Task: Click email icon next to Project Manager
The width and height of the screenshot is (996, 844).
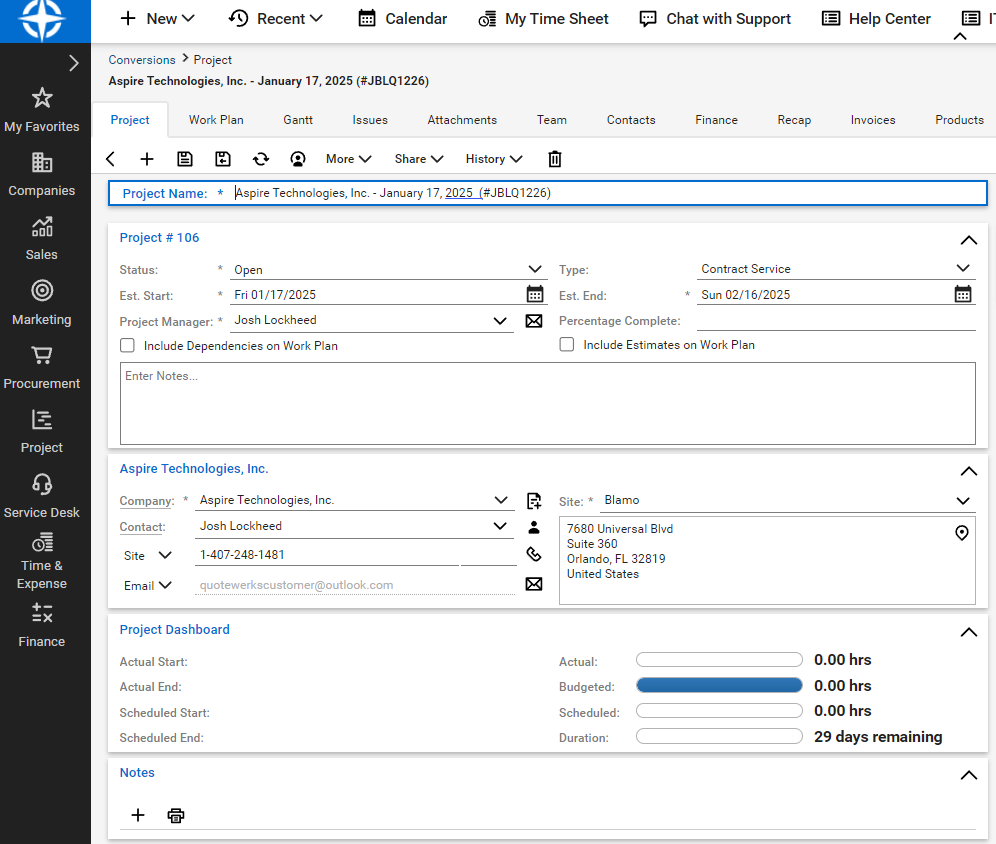Action: [x=534, y=321]
